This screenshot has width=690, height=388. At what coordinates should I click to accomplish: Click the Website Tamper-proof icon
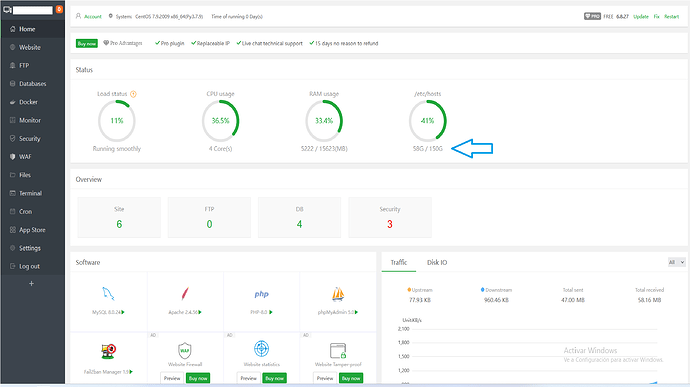tap(338, 351)
